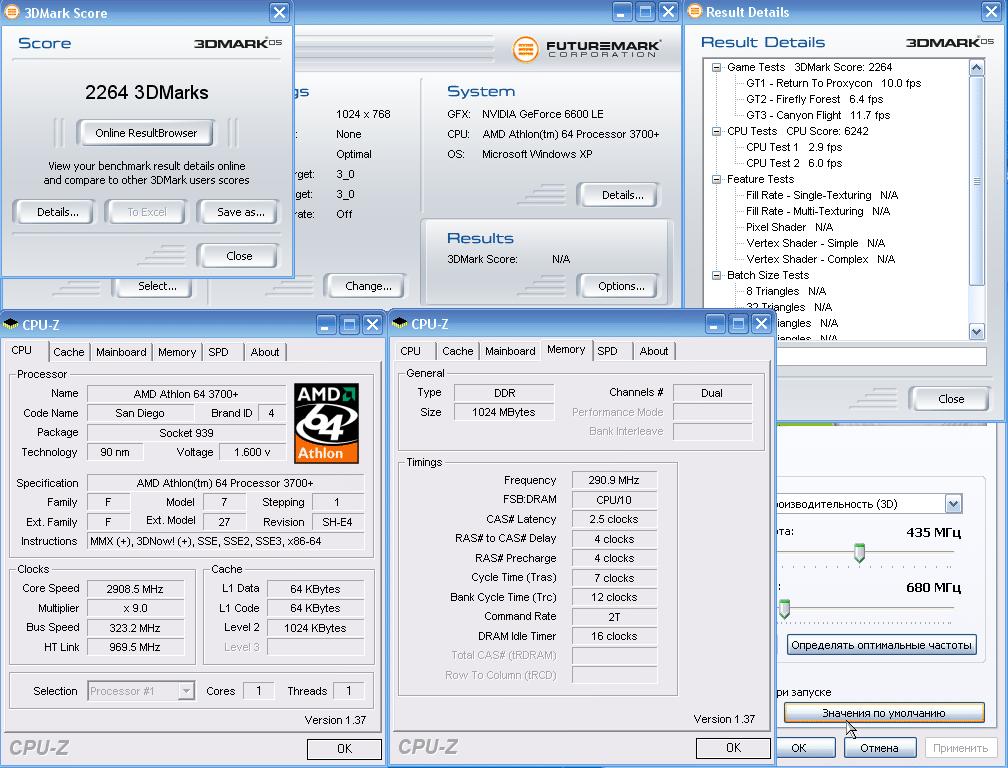Collapse the Batch Size Tests node
The height and width of the screenshot is (768, 1008).
[x=716, y=275]
